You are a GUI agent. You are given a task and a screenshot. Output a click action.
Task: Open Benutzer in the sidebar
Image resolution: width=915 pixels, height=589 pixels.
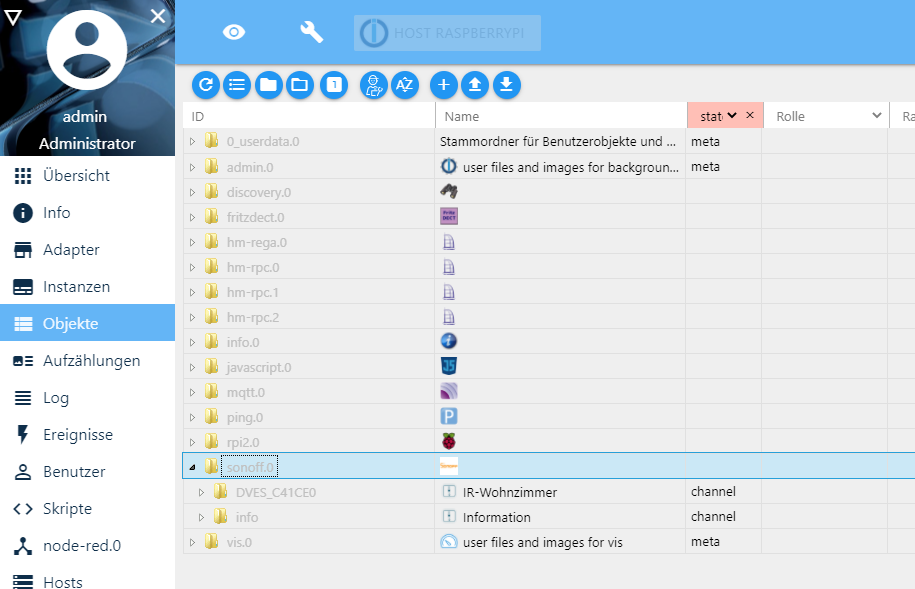tap(88, 472)
